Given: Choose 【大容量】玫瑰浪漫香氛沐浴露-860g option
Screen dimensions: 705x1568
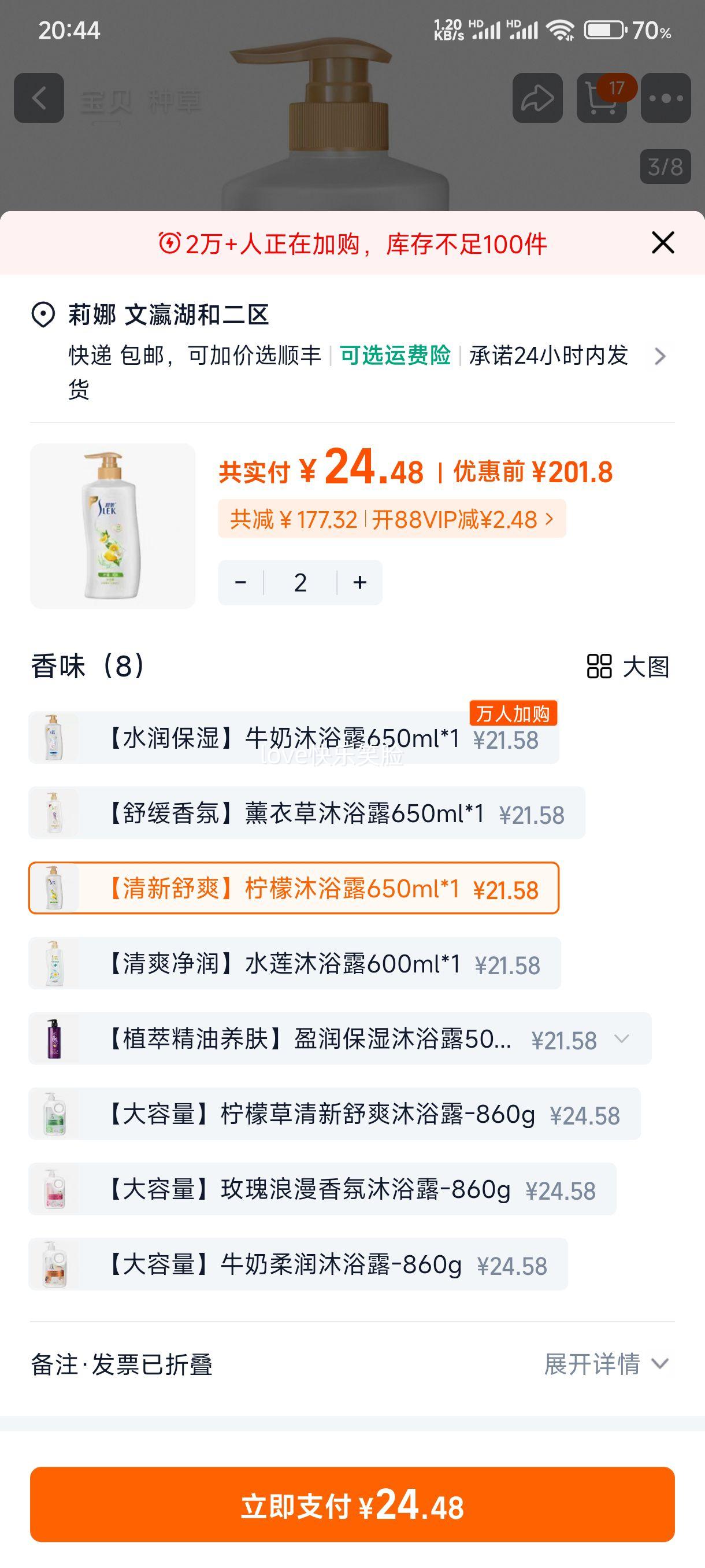Looking at the screenshot, I should [322, 1189].
